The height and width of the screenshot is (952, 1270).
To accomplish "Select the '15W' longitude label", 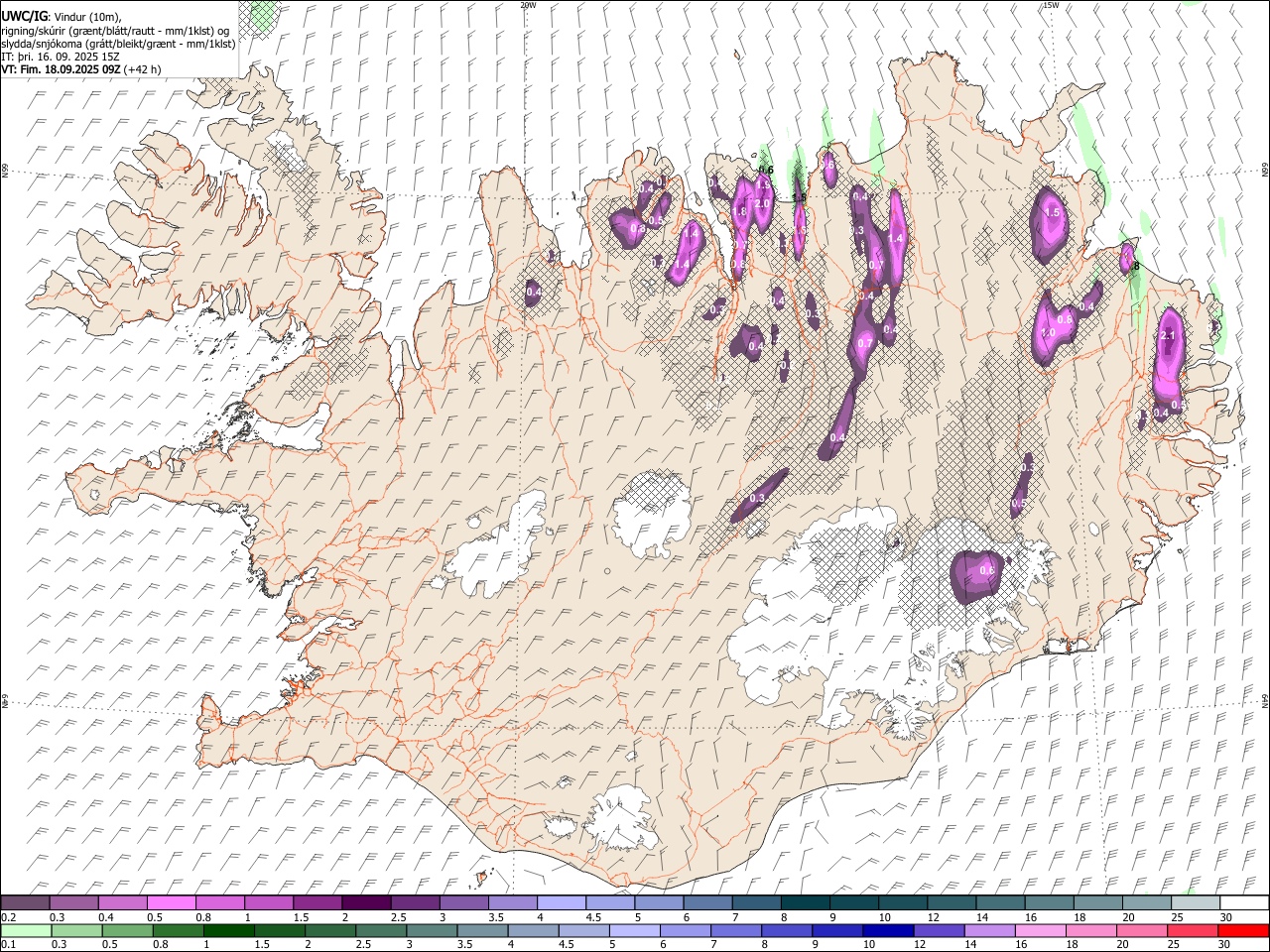I will click(x=1050, y=5).
